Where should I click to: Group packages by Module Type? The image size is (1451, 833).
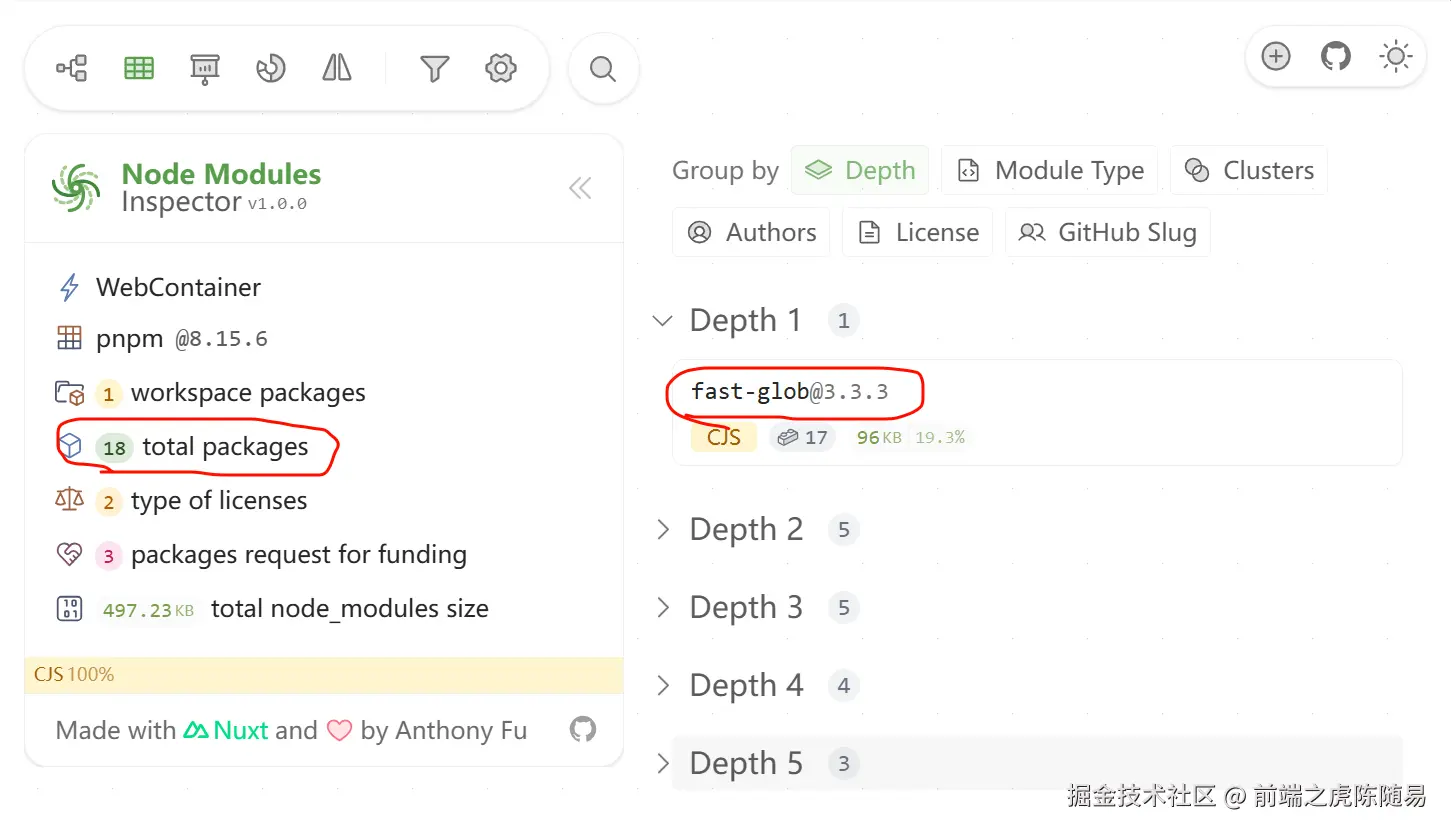click(1050, 171)
